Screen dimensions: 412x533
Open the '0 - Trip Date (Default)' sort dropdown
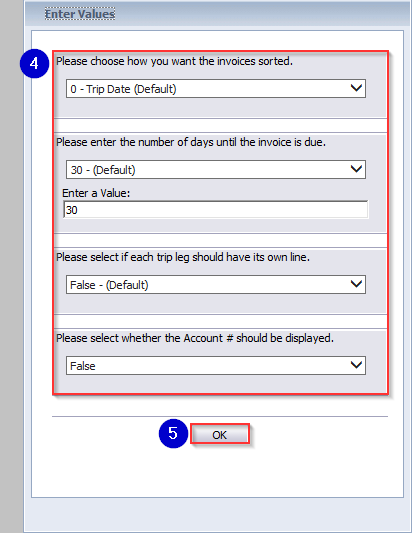216,89
